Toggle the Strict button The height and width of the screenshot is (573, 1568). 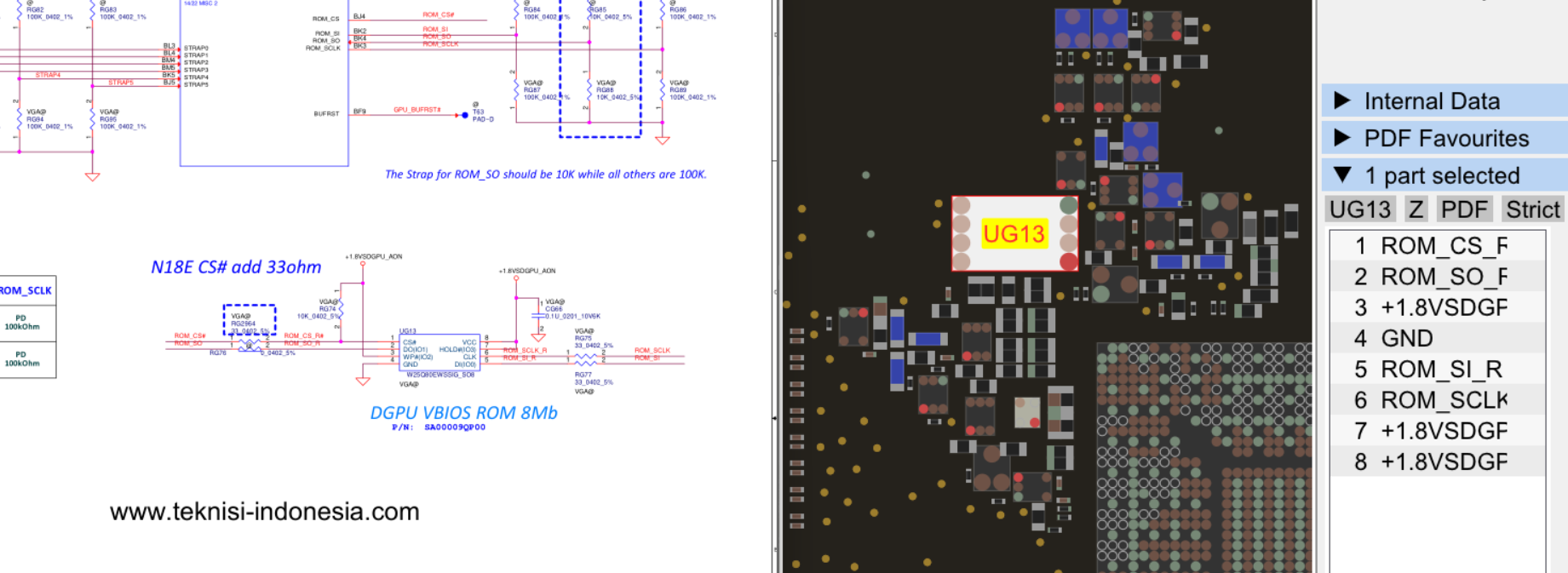pos(1533,209)
